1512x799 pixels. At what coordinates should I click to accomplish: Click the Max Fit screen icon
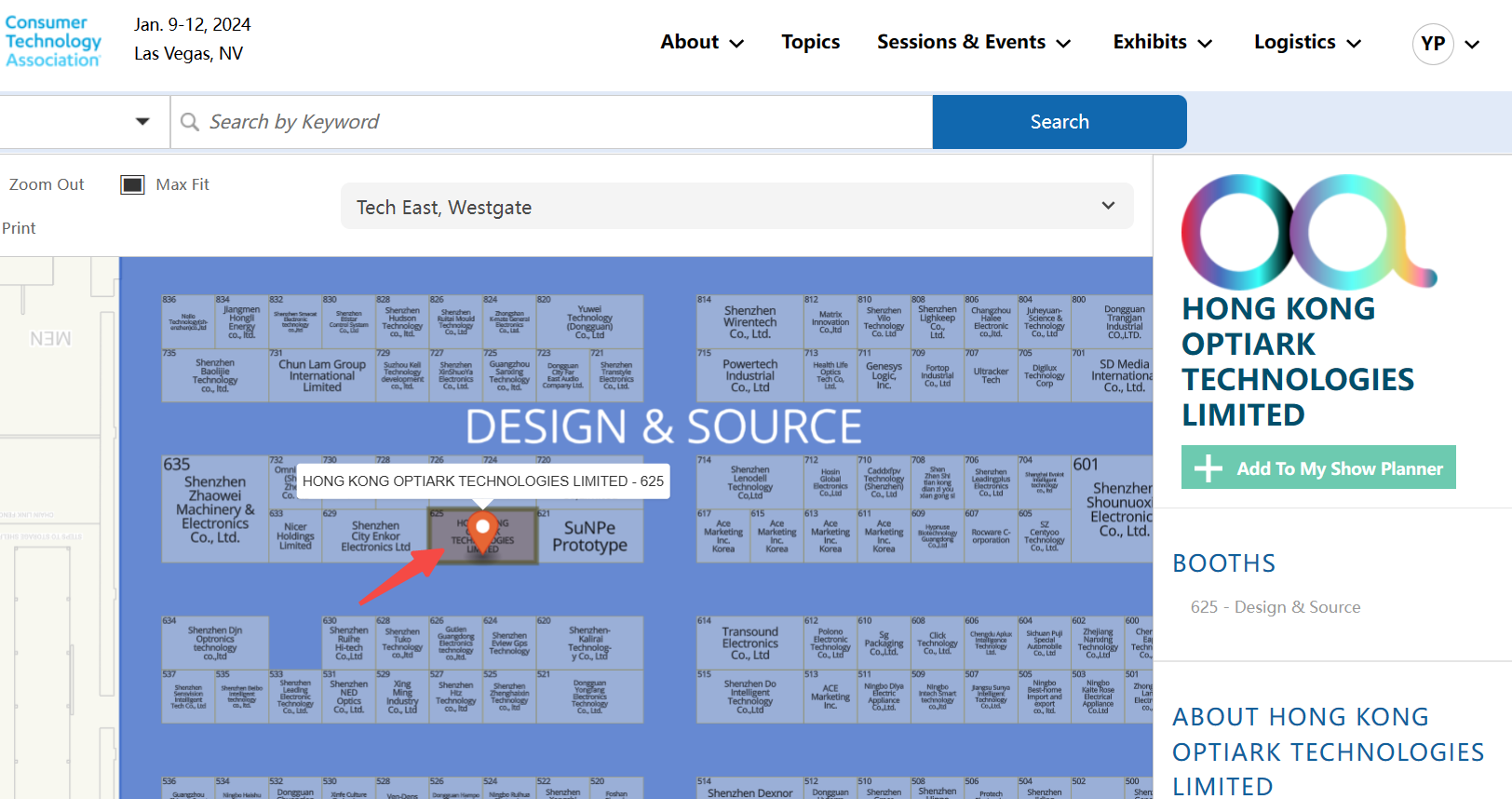[x=132, y=184]
